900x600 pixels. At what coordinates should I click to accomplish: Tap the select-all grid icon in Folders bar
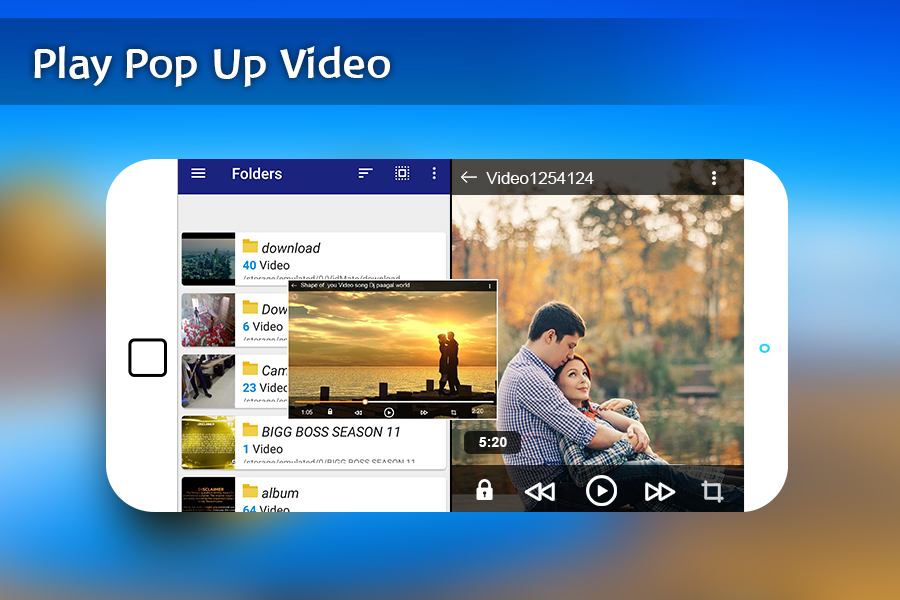point(402,173)
